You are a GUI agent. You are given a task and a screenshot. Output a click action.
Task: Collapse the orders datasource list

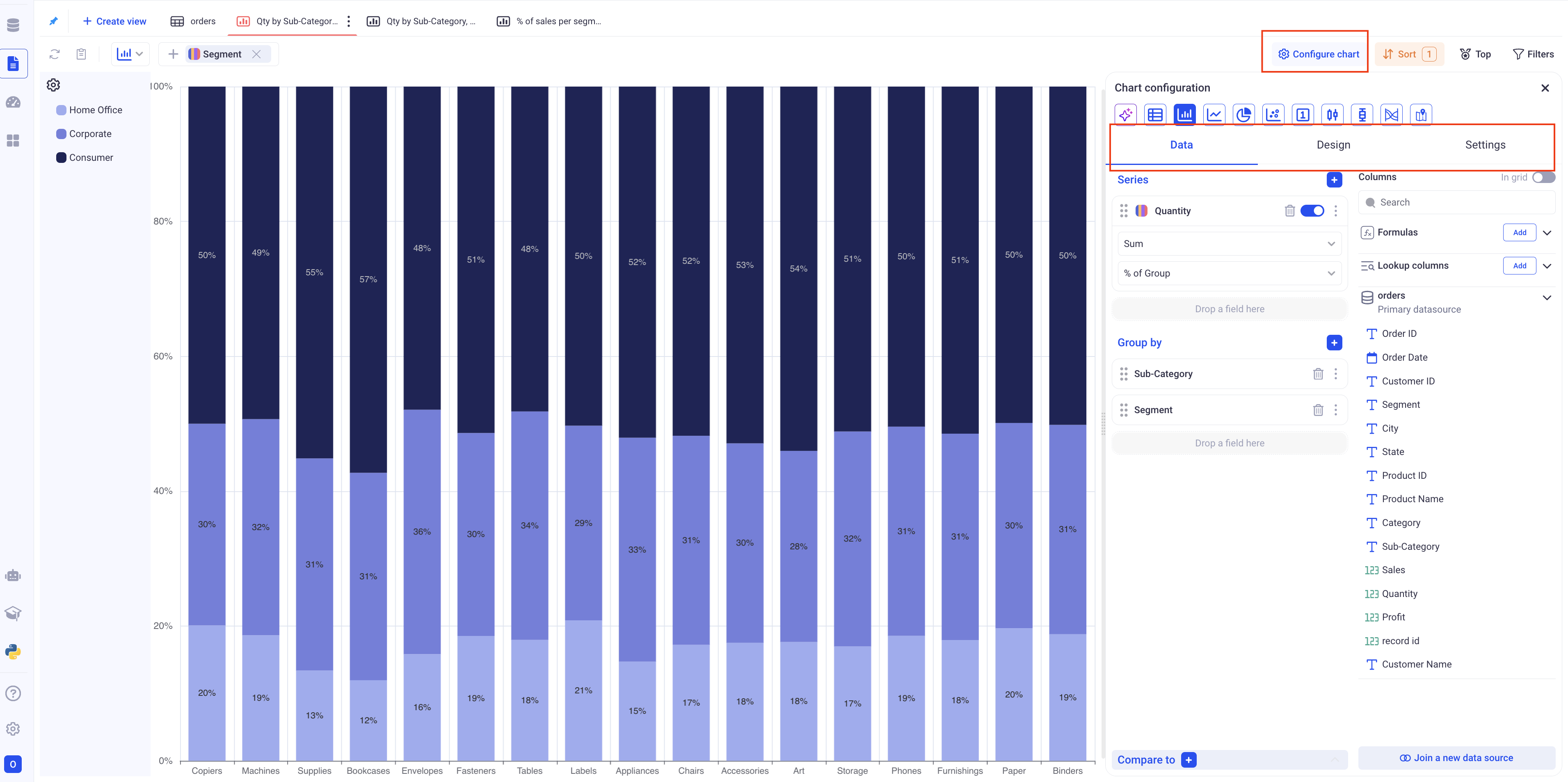click(1547, 297)
